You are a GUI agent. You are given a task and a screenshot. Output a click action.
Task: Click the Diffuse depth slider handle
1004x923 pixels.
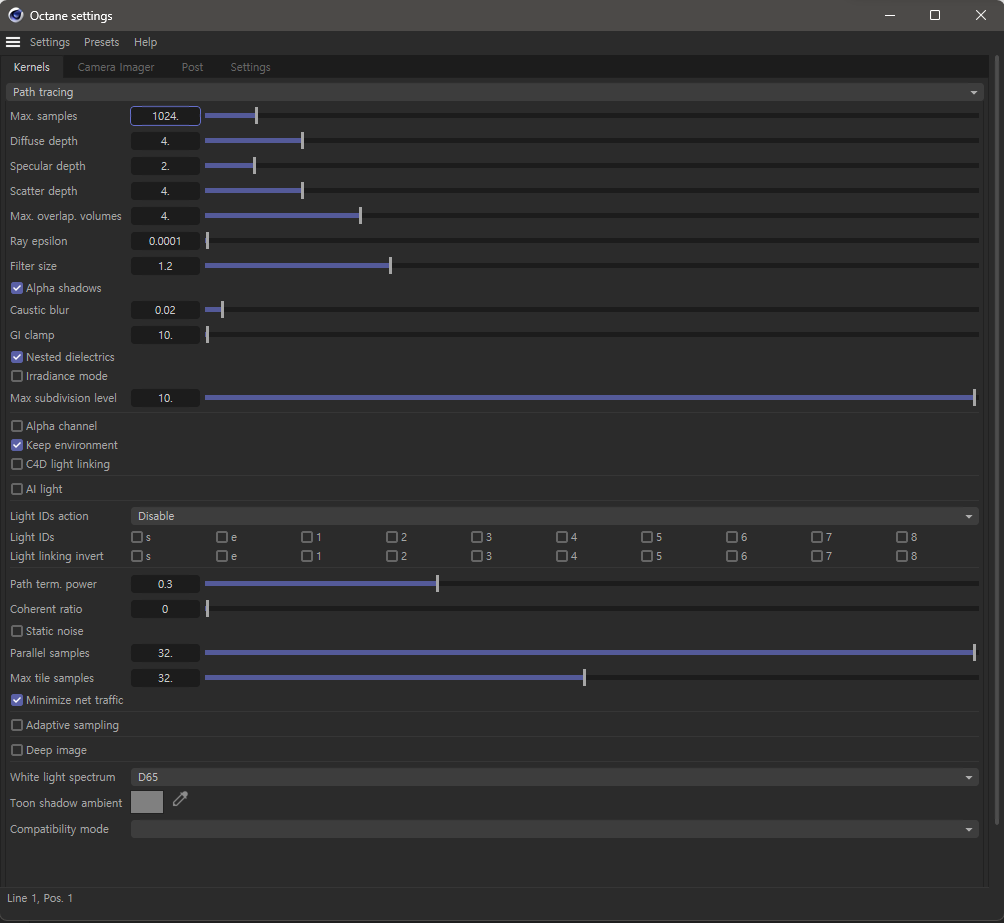[302, 141]
